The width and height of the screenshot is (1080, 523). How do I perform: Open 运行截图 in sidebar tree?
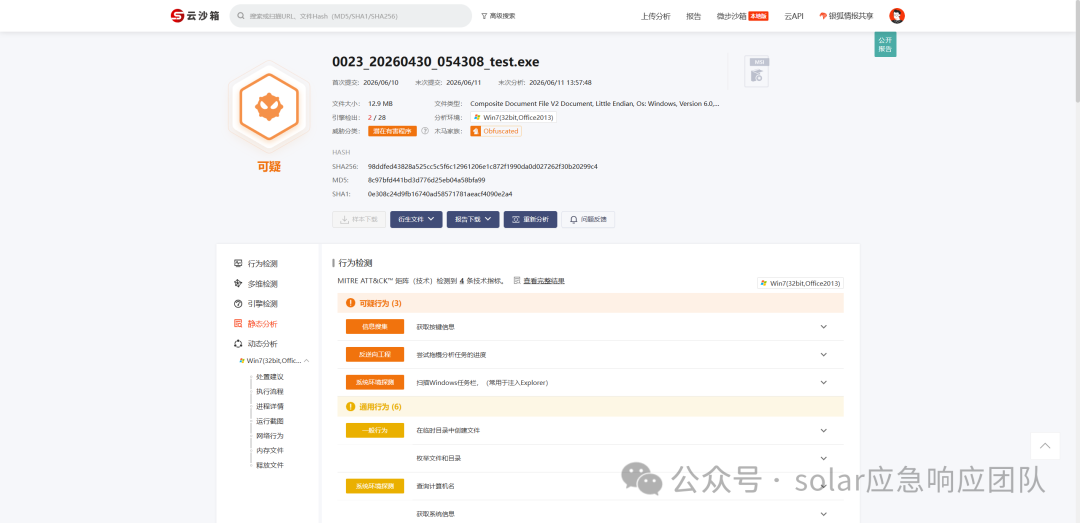[x=270, y=420]
